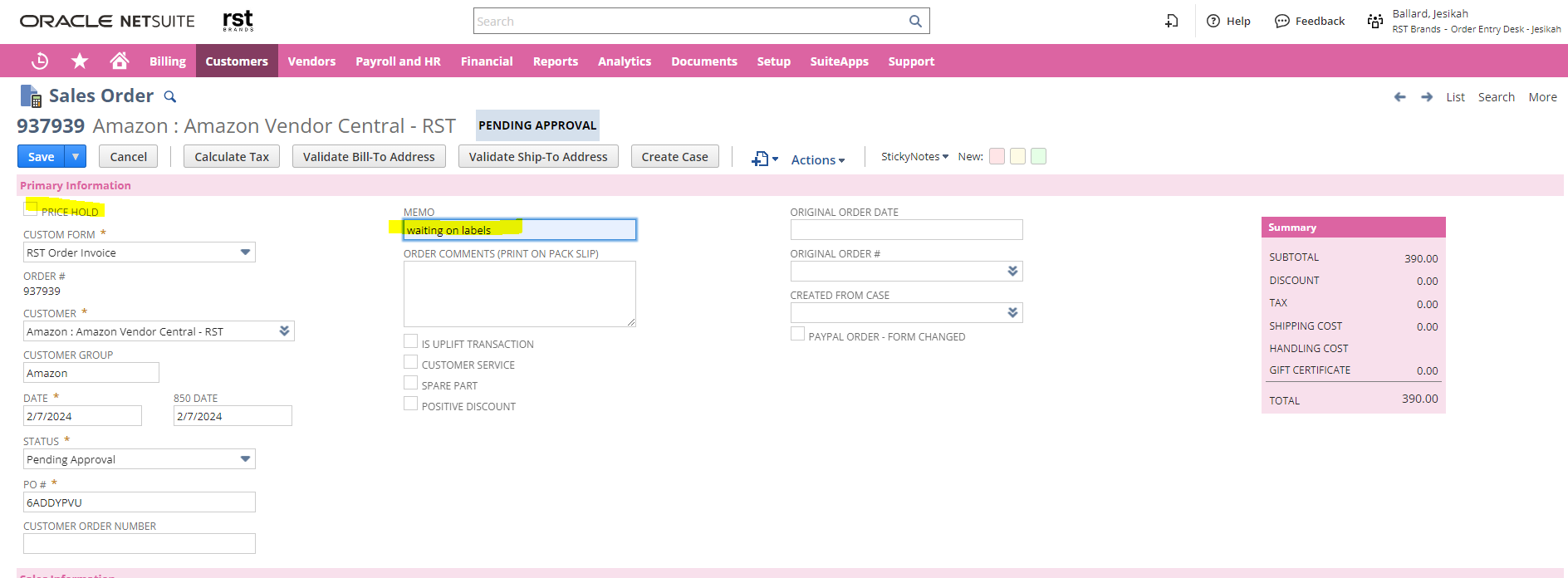1568x578 pixels.
Task: Click the search magnifier in global search
Action: 915,21
